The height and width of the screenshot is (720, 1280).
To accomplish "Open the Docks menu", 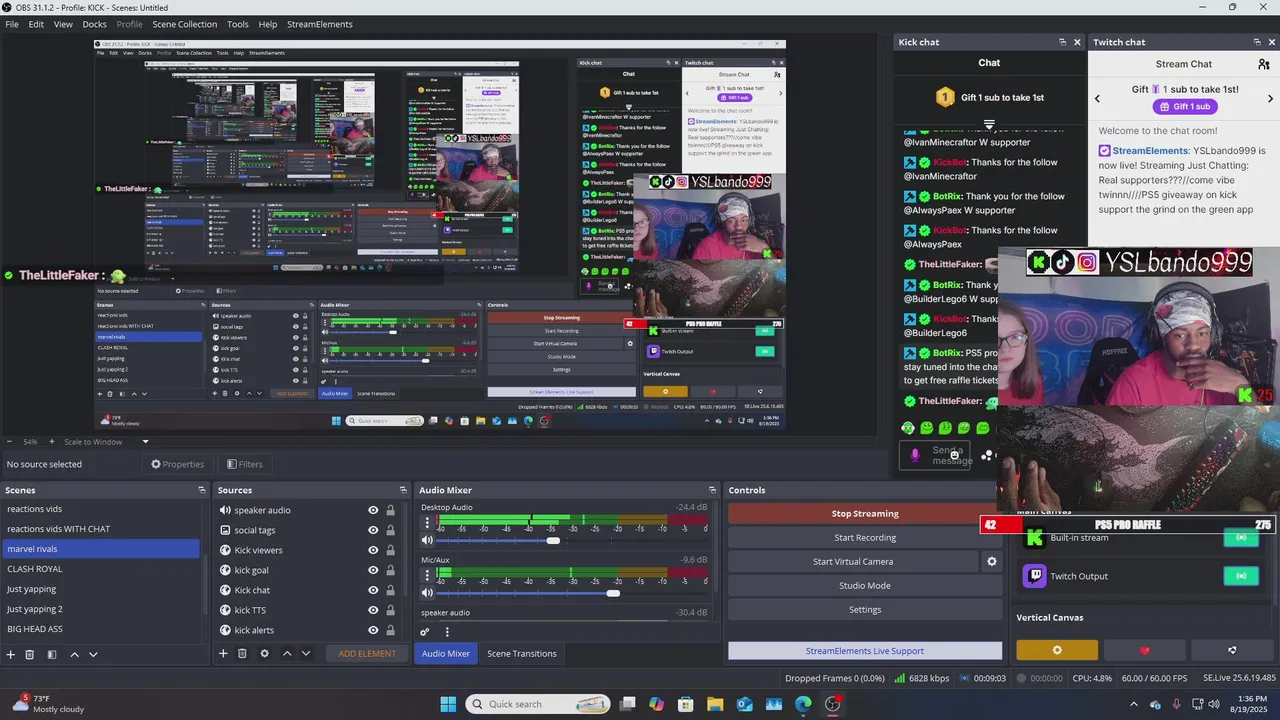I will pos(94,24).
